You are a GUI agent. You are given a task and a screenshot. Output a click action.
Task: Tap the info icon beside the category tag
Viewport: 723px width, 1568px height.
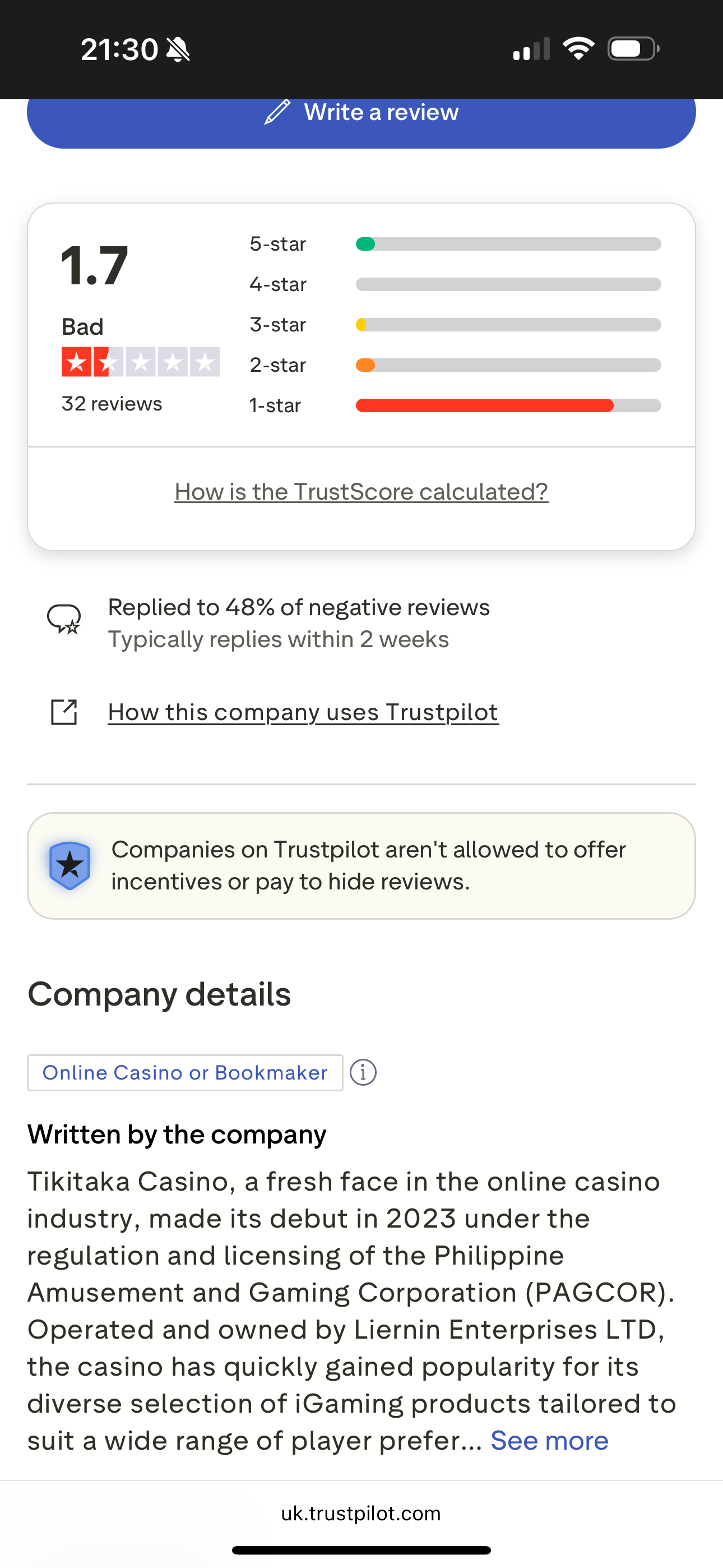click(363, 1072)
